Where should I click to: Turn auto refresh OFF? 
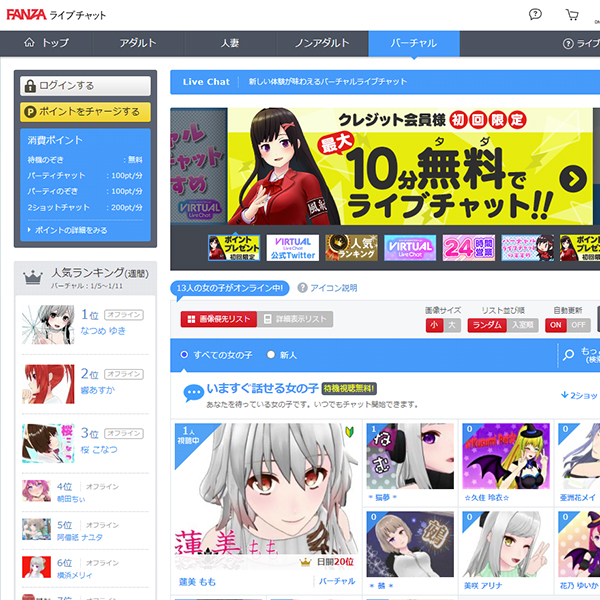[578, 325]
